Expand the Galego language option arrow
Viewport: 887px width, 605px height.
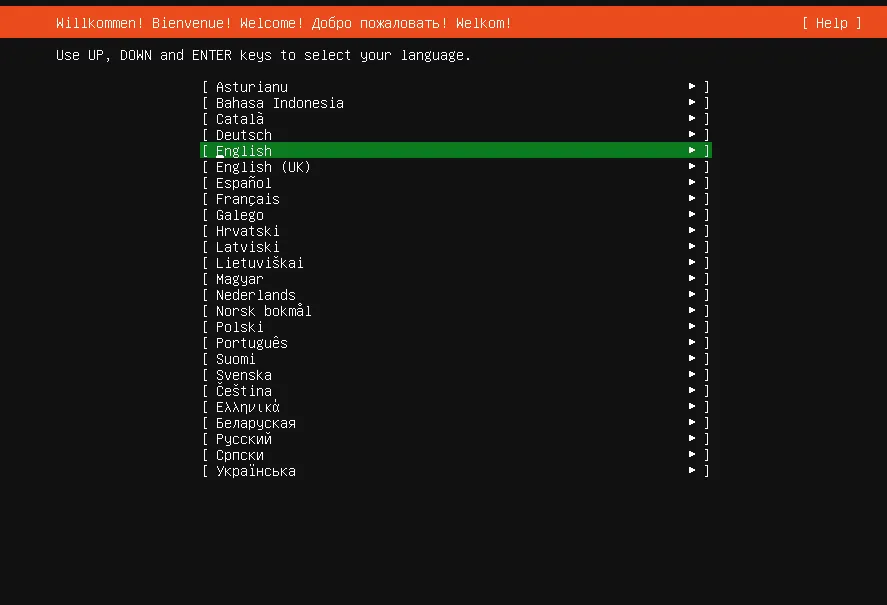(692, 215)
